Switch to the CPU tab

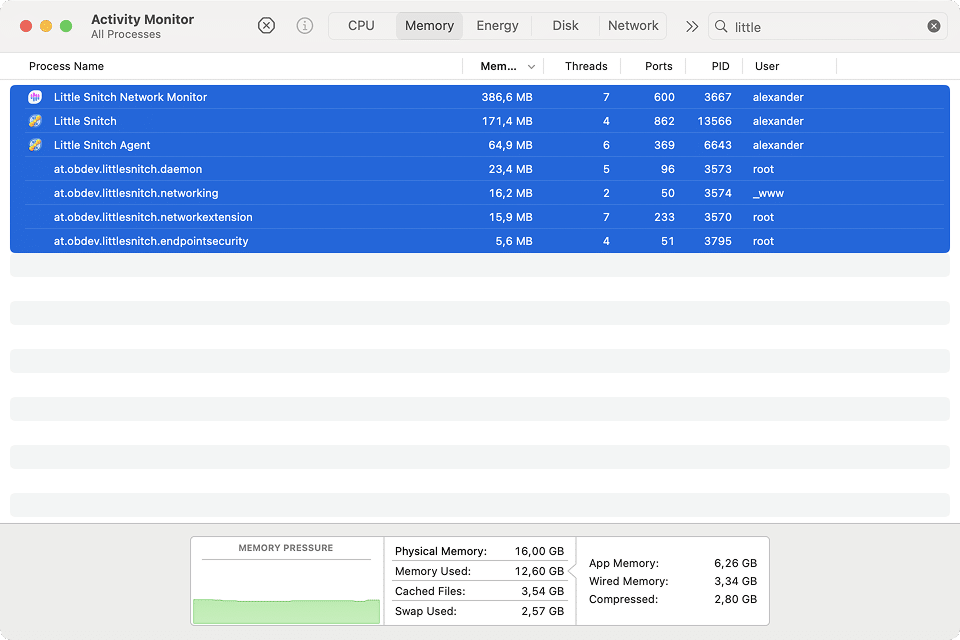(360, 25)
